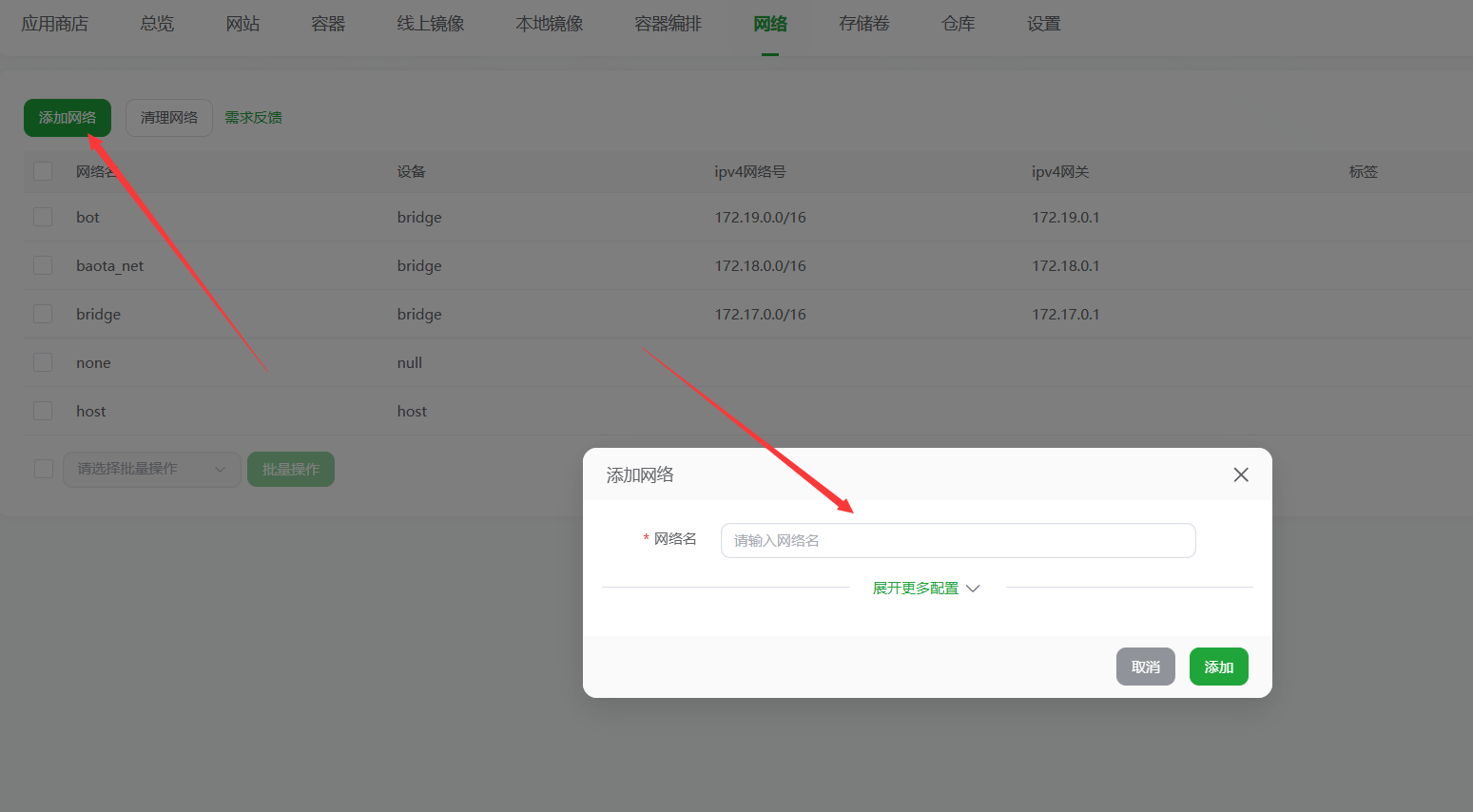This screenshot has width=1473, height=812.
Task: Select the baota_net row checkbox
Action: 43,265
